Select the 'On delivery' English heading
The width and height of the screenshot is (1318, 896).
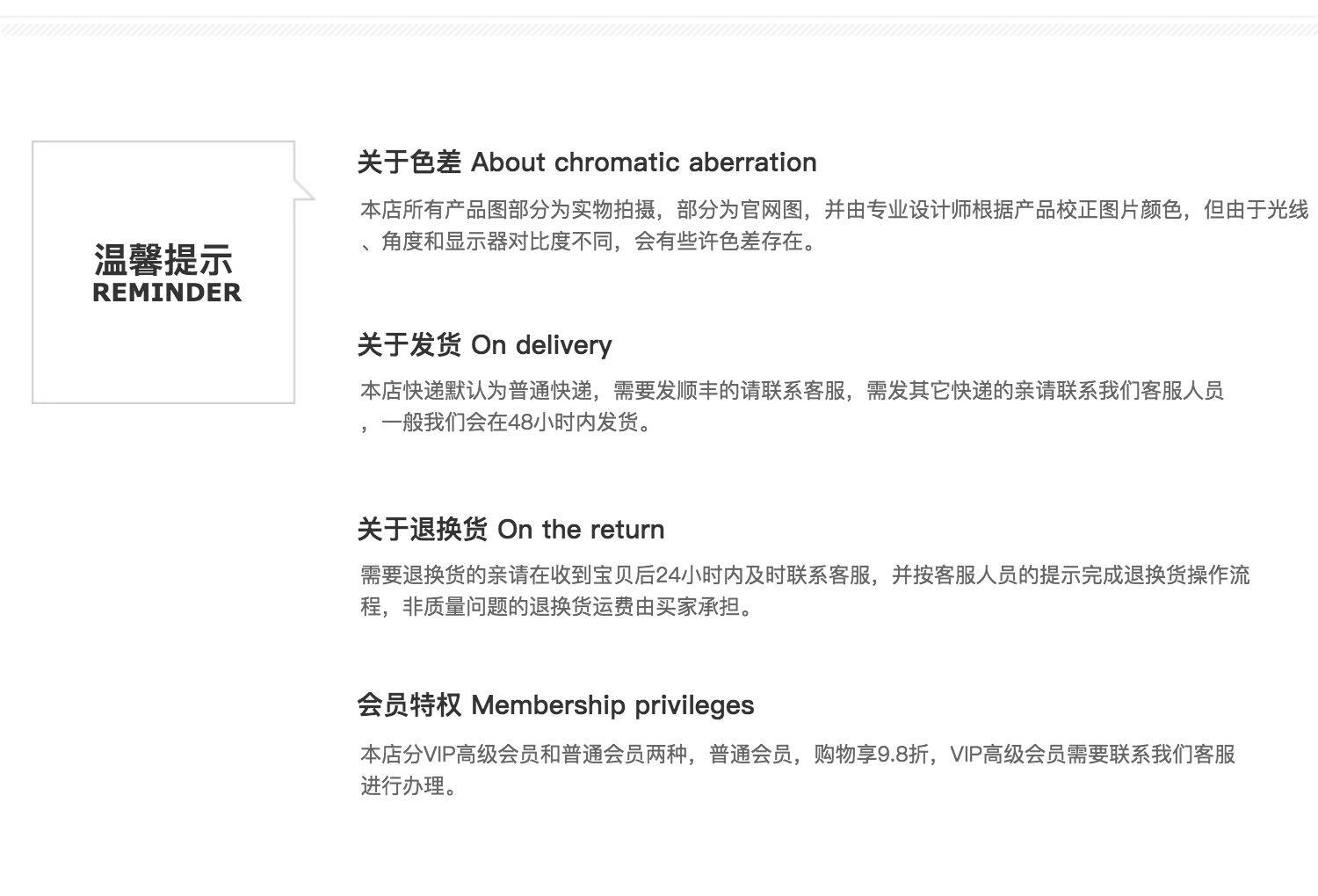[x=541, y=345]
